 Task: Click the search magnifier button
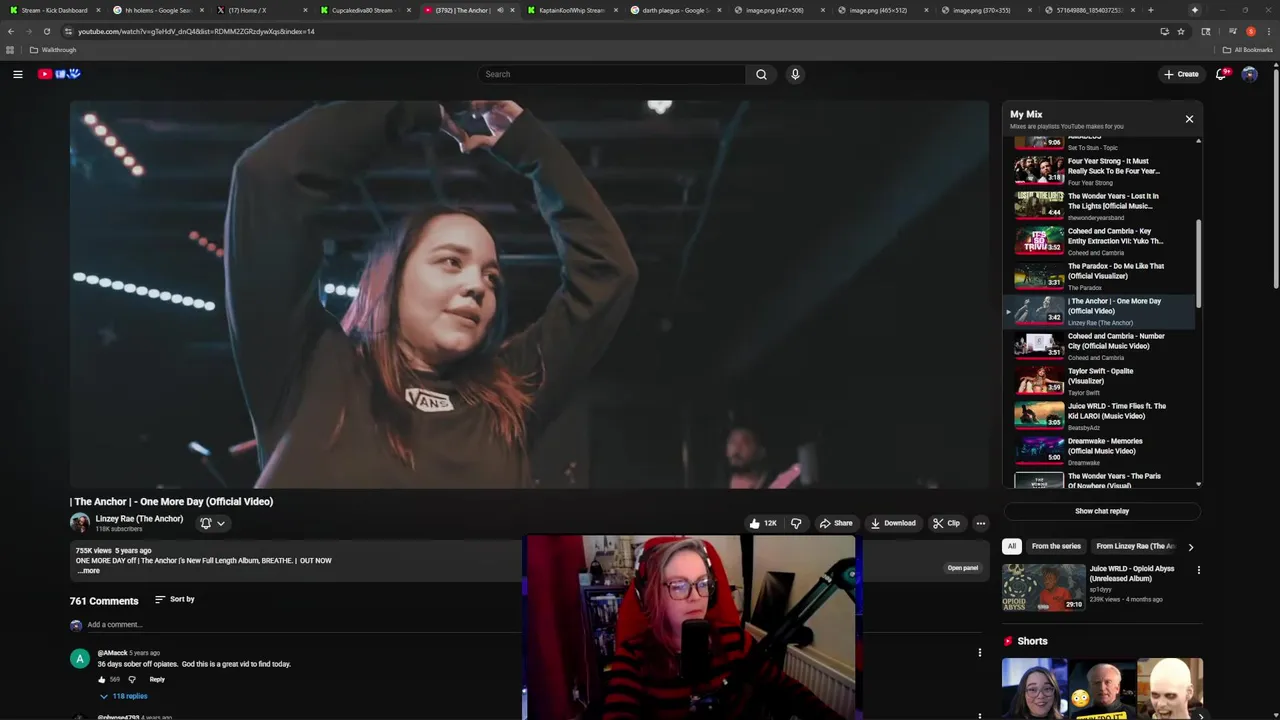coord(761,74)
